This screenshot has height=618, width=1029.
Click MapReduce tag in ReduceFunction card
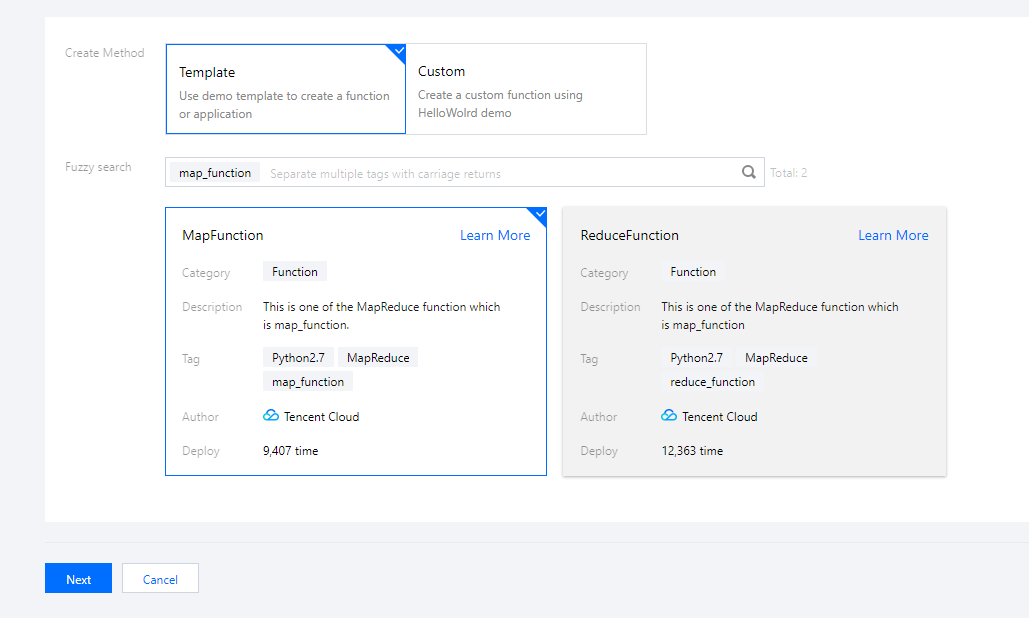(x=776, y=358)
